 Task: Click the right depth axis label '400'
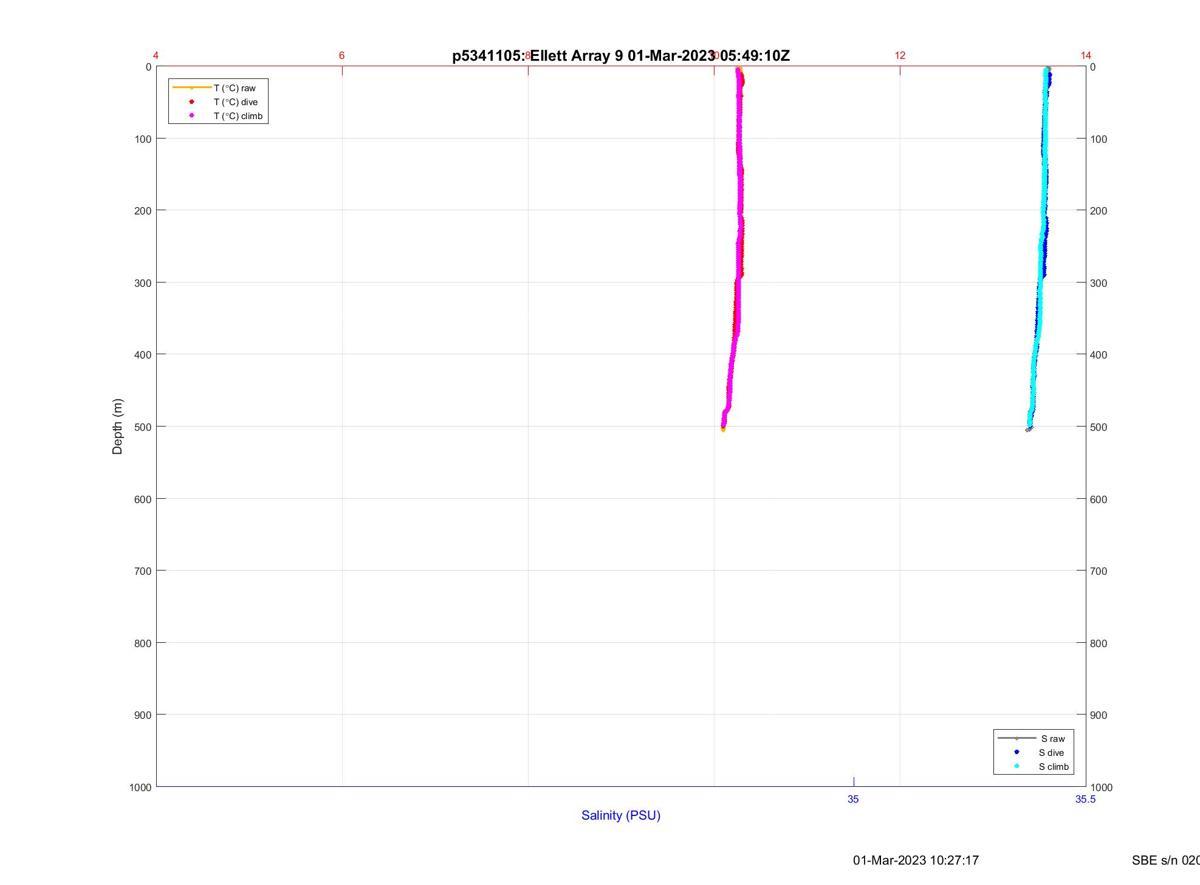click(1099, 355)
